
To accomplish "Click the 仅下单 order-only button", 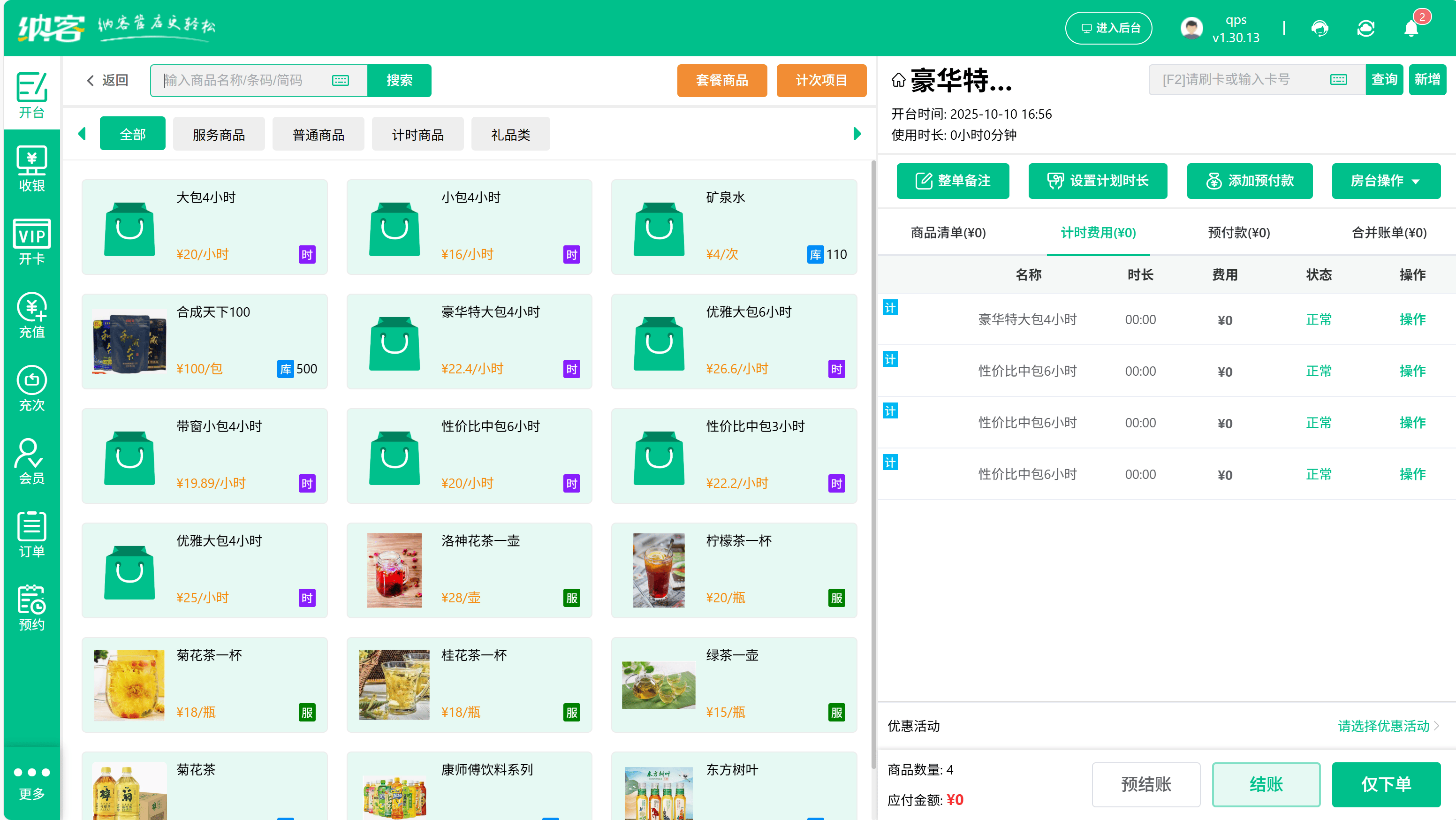I will (x=1387, y=784).
